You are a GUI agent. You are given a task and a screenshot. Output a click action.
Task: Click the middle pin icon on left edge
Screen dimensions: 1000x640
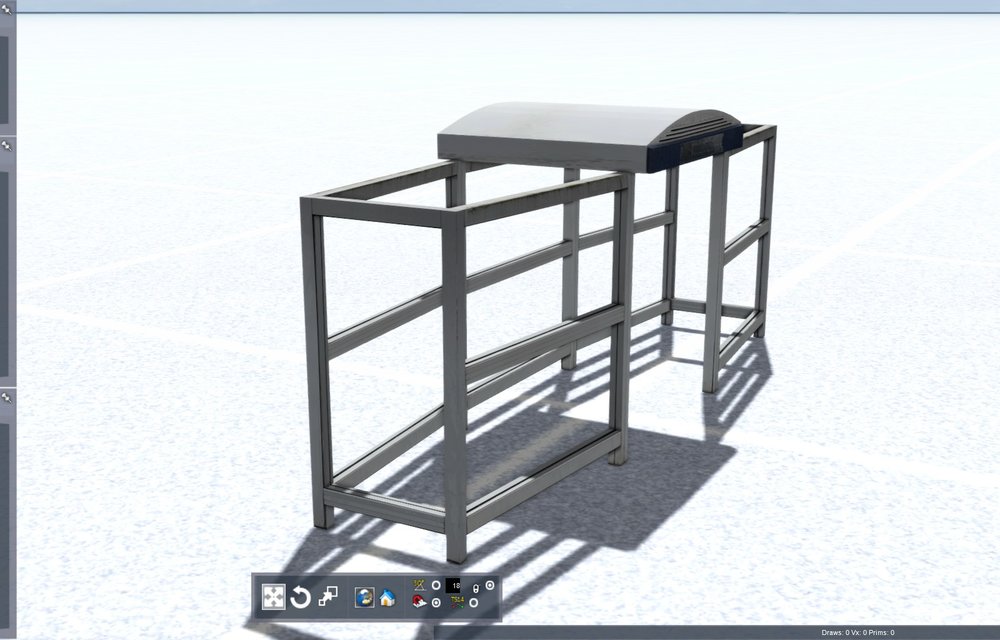click(x=7, y=146)
